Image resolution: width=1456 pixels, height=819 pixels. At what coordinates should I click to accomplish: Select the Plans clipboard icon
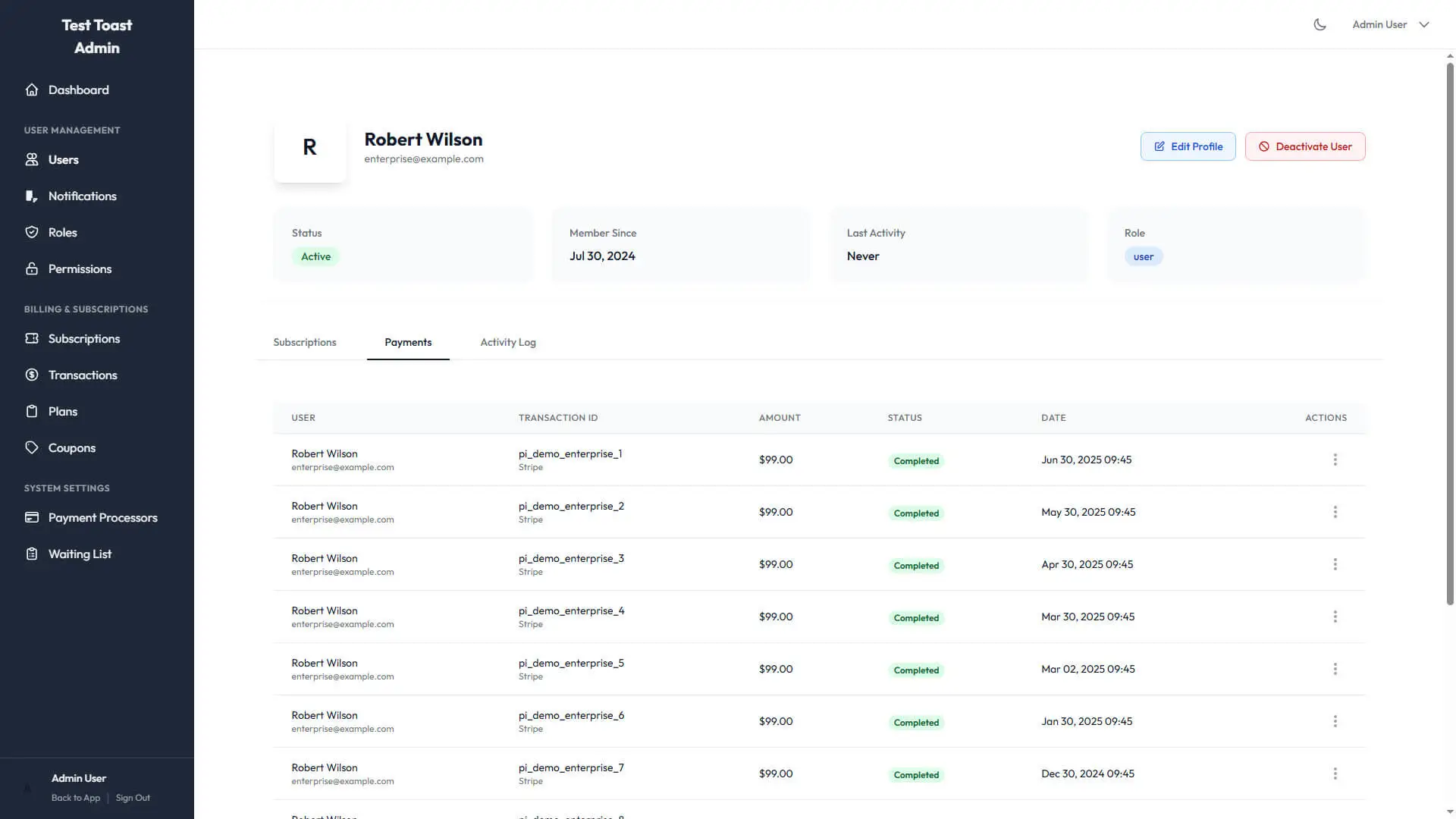[x=32, y=411]
